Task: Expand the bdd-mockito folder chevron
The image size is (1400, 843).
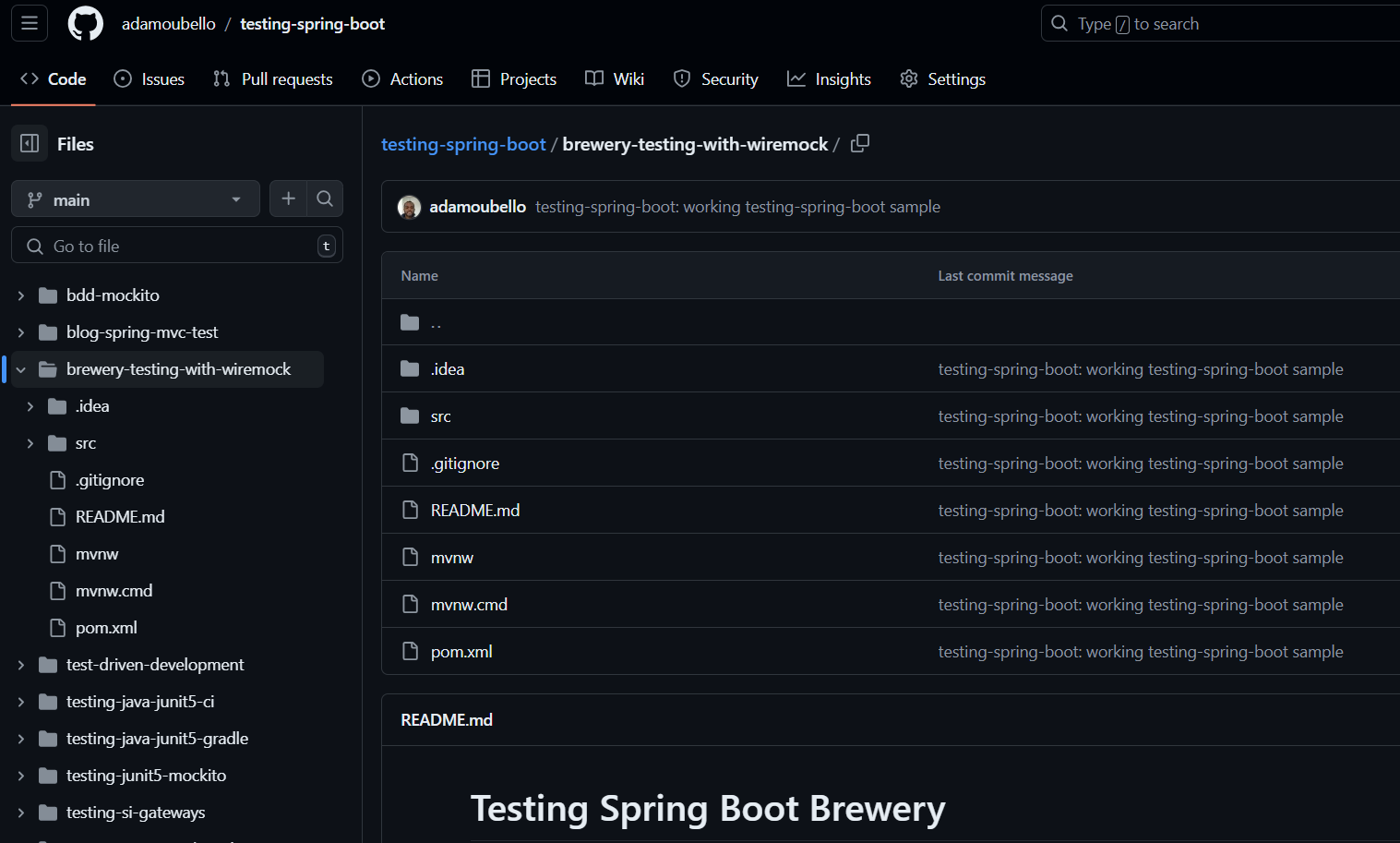Action: coord(21,295)
